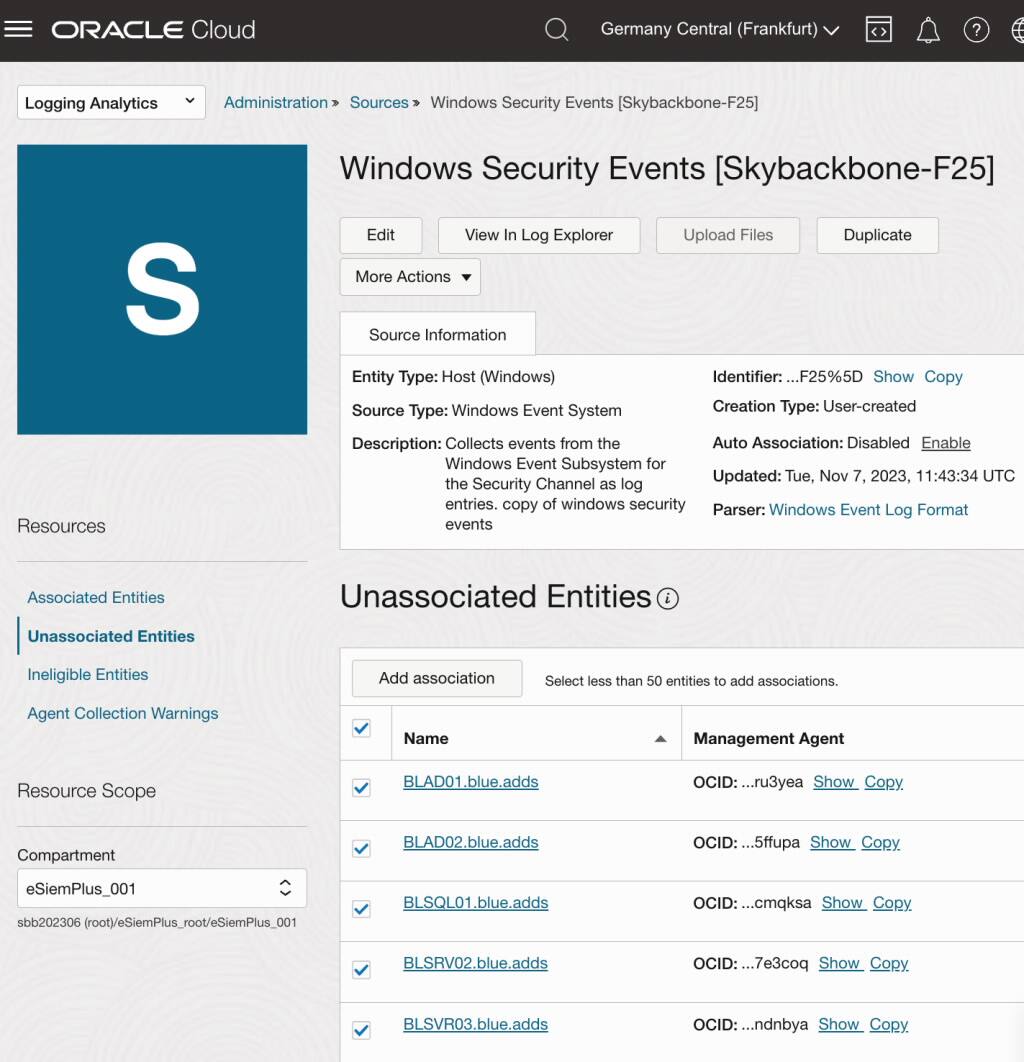Screen dimensions: 1024x1062
Task: Click the source thumbnail letter S
Action: click(x=162, y=288)
